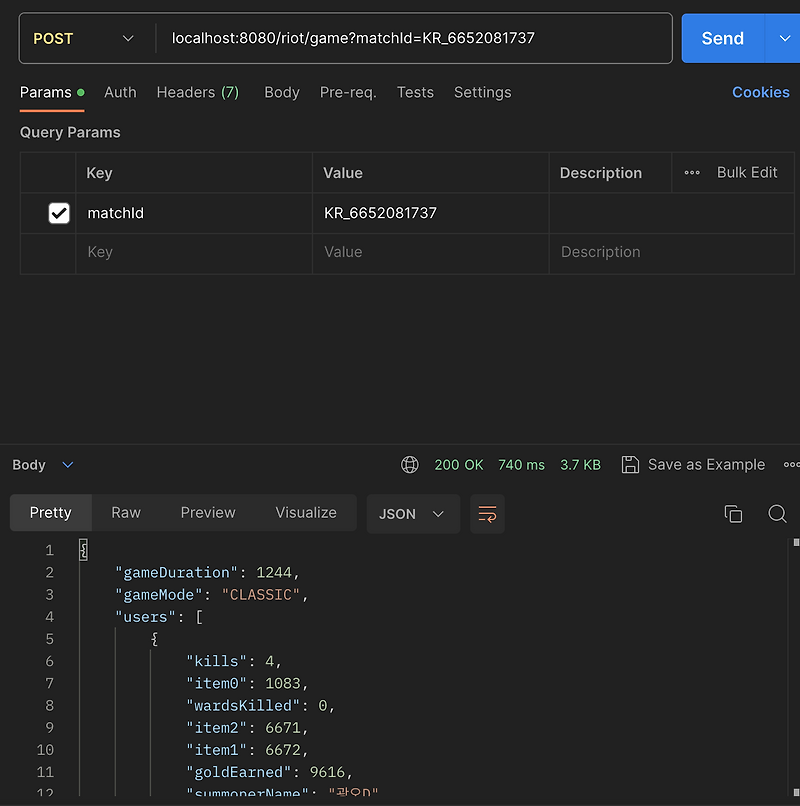Select the Preview view tab
Image resolution: width=800 pixels, height=806 pixels.
[208, 512]
